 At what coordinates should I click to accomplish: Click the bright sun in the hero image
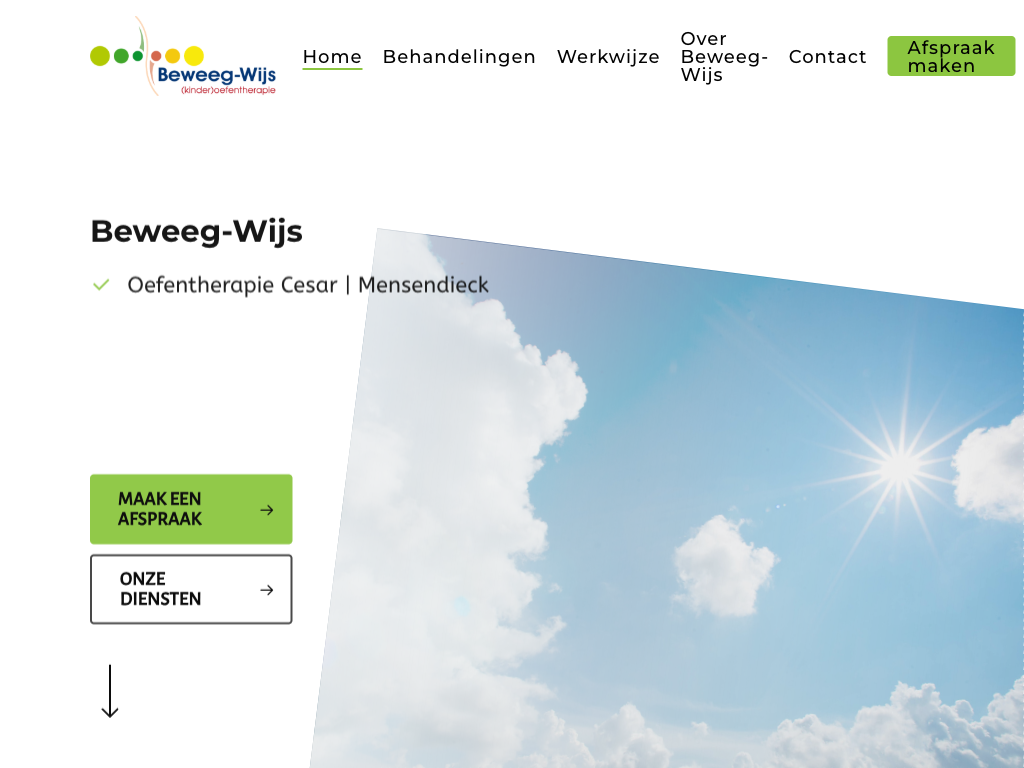(x=899, y=466)
